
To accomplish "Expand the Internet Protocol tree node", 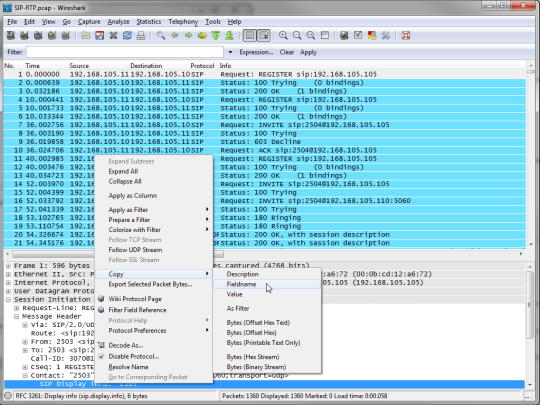I will click(8, 283).
